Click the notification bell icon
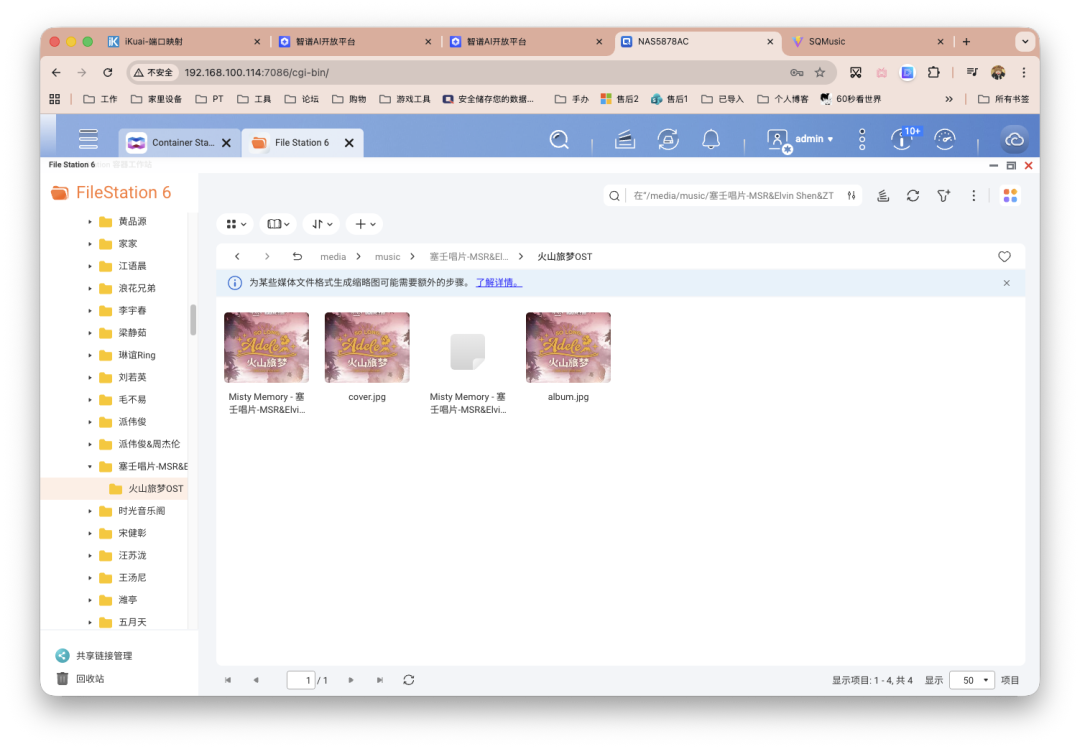 pos(710,139)
